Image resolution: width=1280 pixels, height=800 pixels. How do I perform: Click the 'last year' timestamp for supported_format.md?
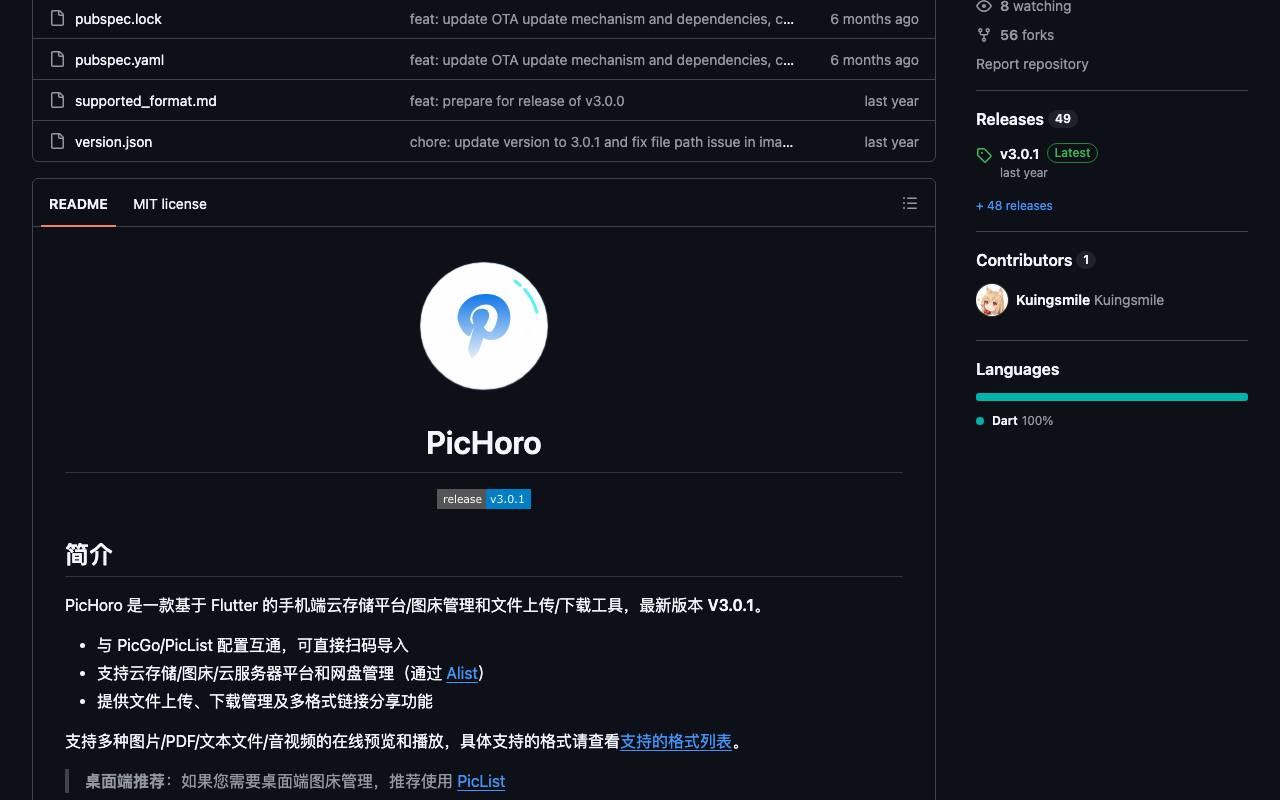891,101
